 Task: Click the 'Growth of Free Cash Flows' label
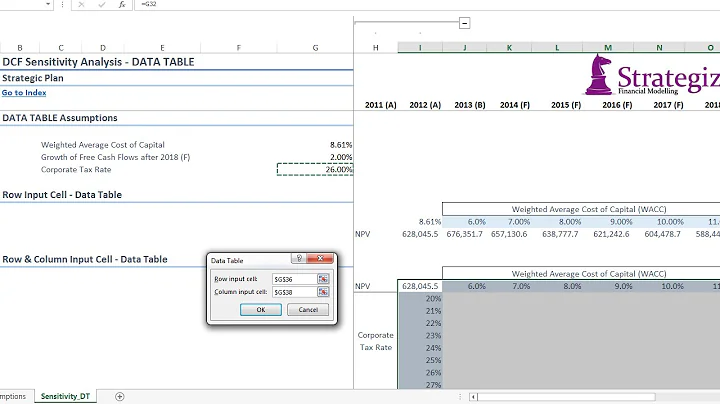pos(115,157)
